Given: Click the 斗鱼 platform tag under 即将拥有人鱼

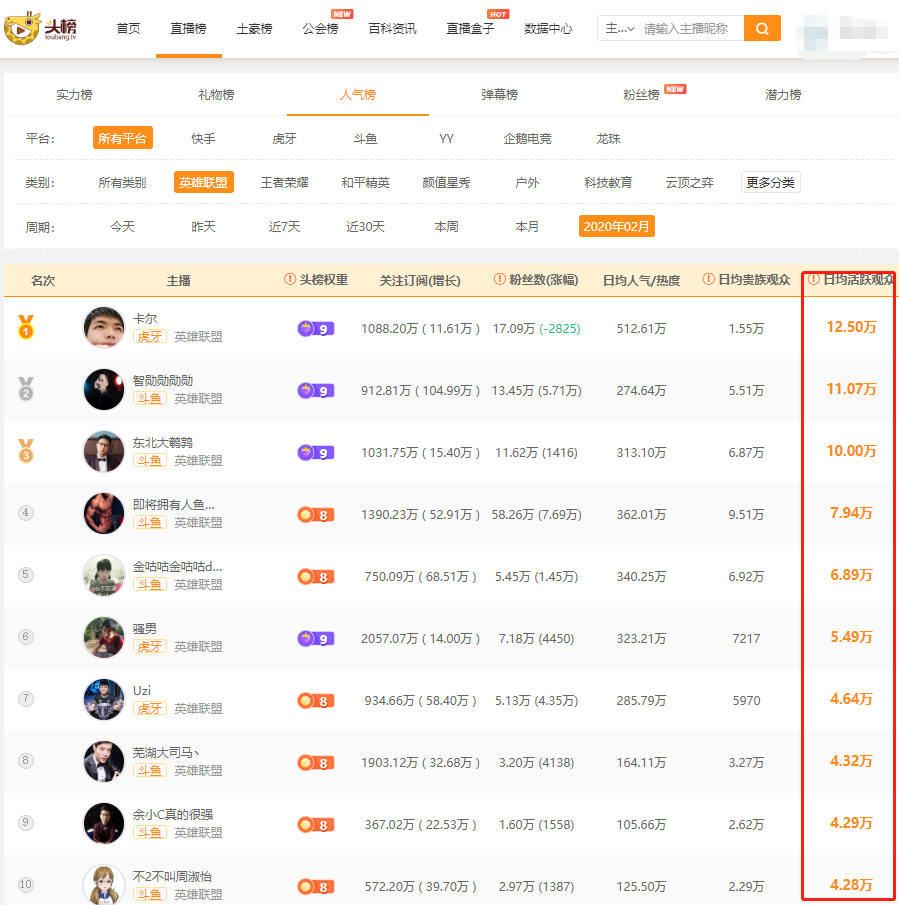Looking at the screenshot, I should tap(150, 523).
